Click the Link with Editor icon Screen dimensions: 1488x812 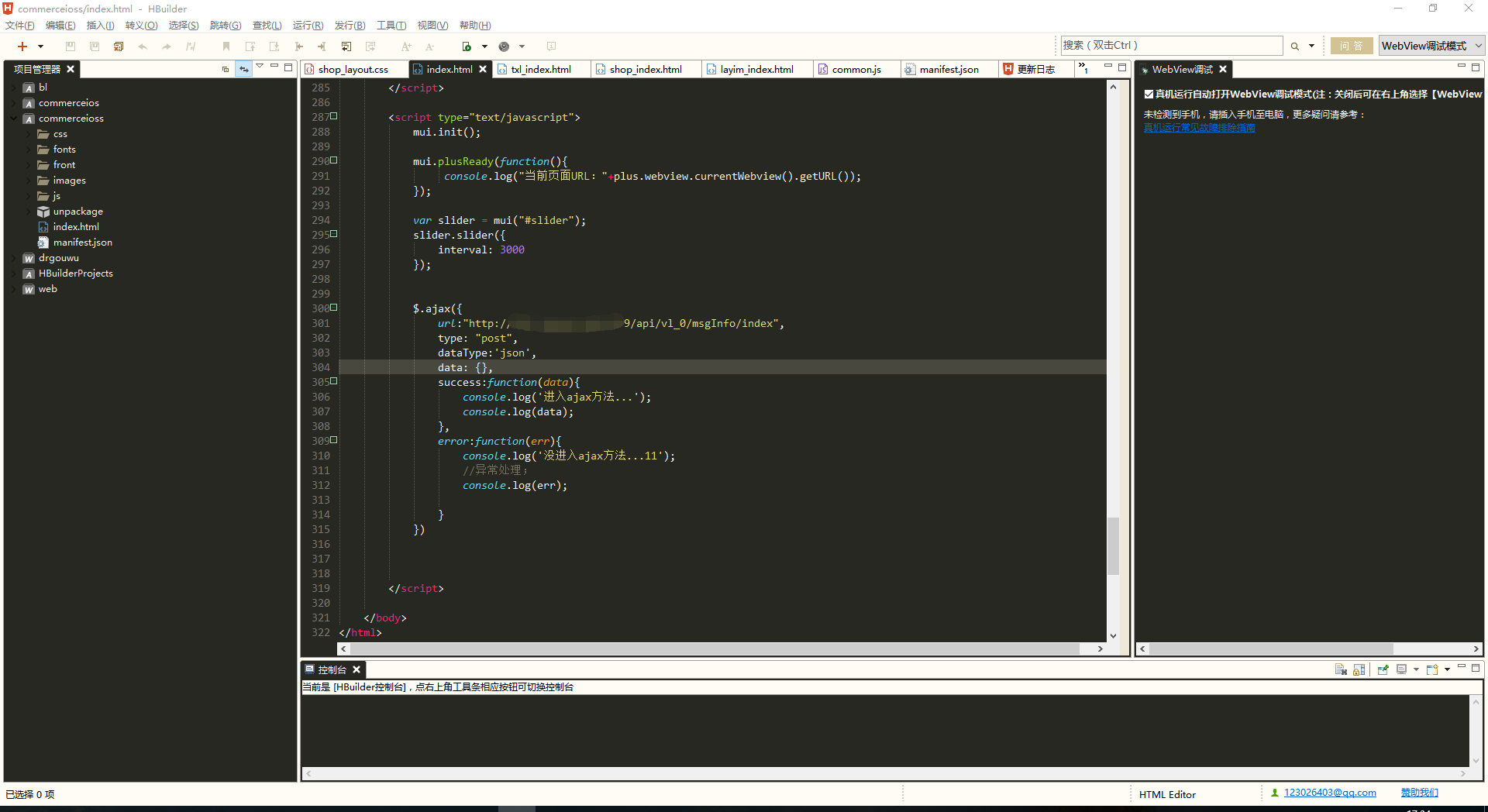244,69
